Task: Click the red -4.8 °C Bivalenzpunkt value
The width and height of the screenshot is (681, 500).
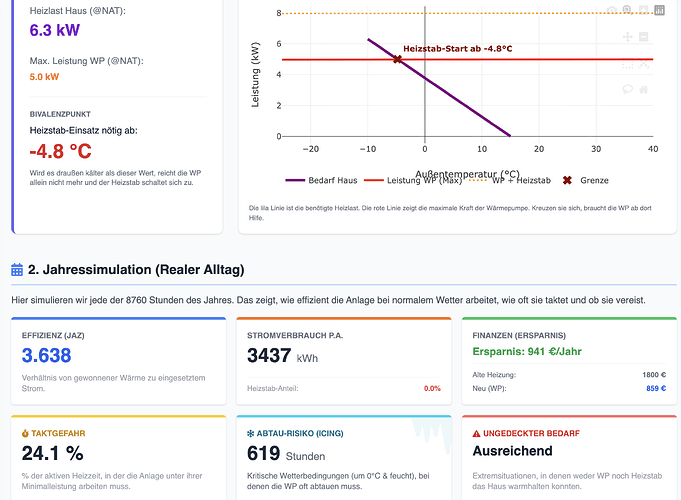Action: [x=60, y=151]
